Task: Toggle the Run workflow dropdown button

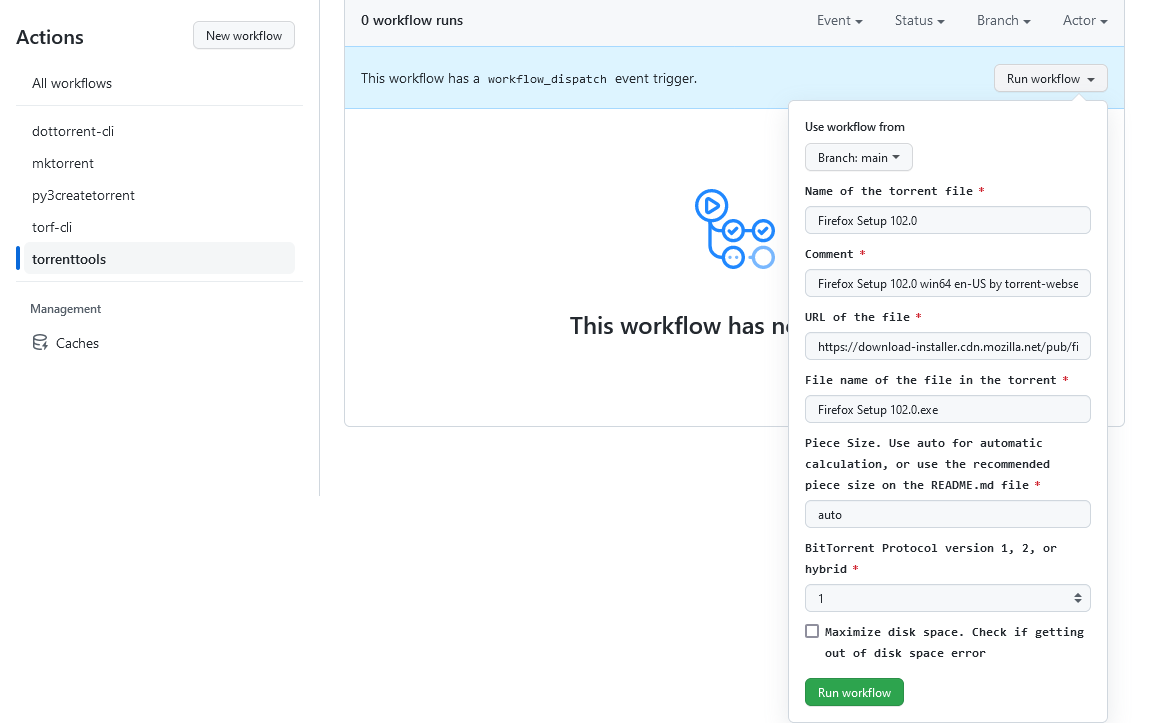Action: click(1050, 78)
